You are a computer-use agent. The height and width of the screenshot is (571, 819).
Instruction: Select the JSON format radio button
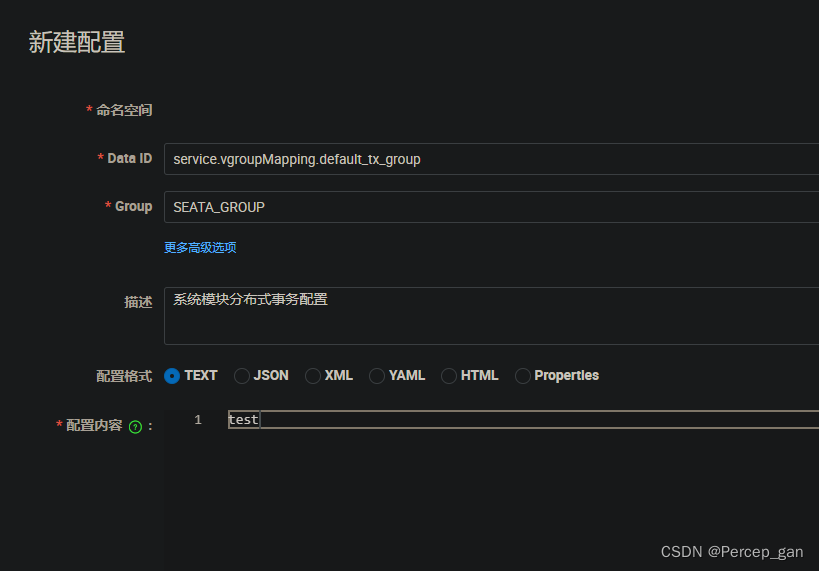coord(241,376)
